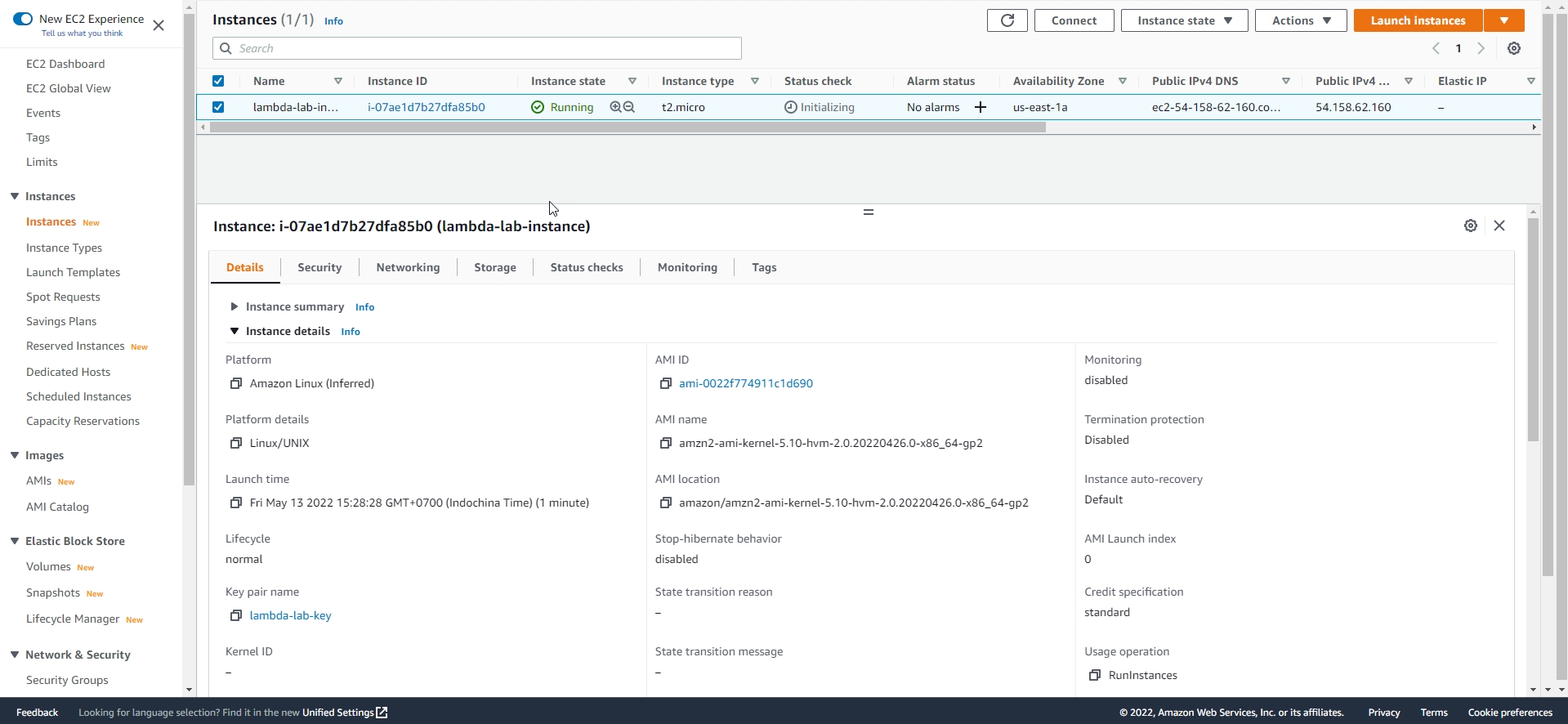
Task: Collapse the Instance details section
Action: pyautogui.click(x=234, y=331)
